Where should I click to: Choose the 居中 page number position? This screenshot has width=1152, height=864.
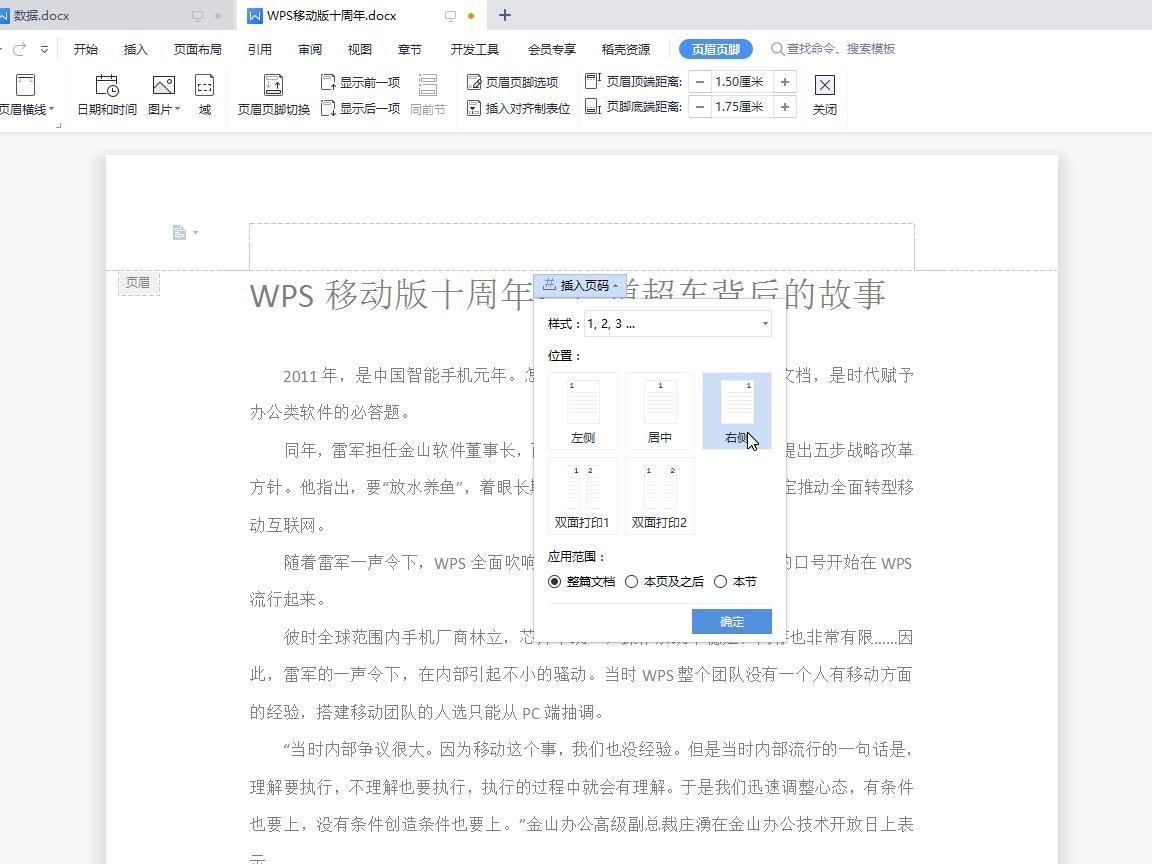click(660, 411)
